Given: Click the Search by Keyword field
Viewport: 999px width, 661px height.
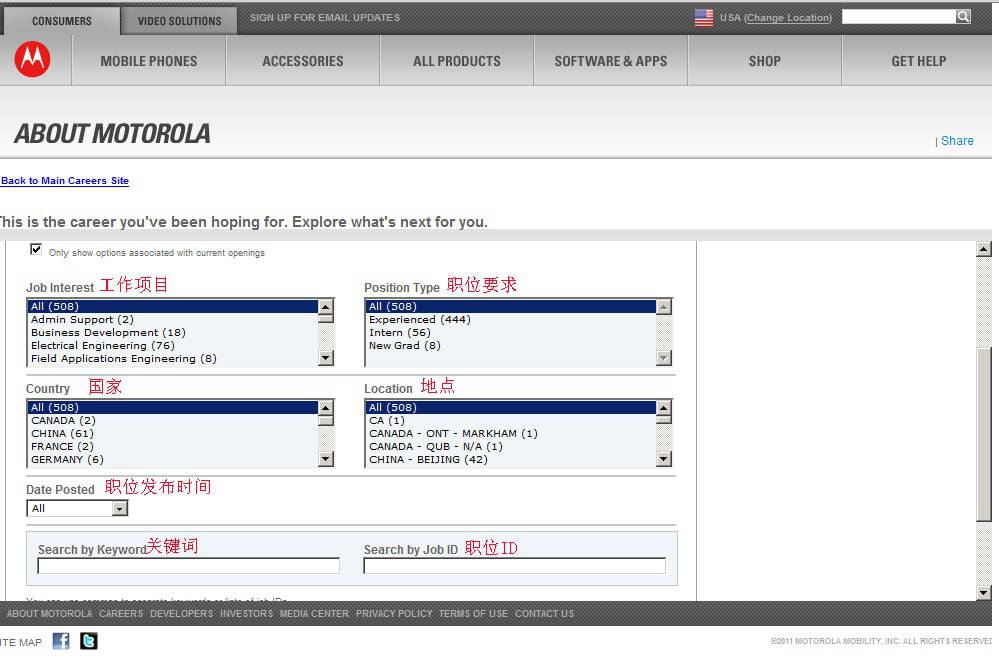Looking at the screenshot, I should tap(188, 566).
